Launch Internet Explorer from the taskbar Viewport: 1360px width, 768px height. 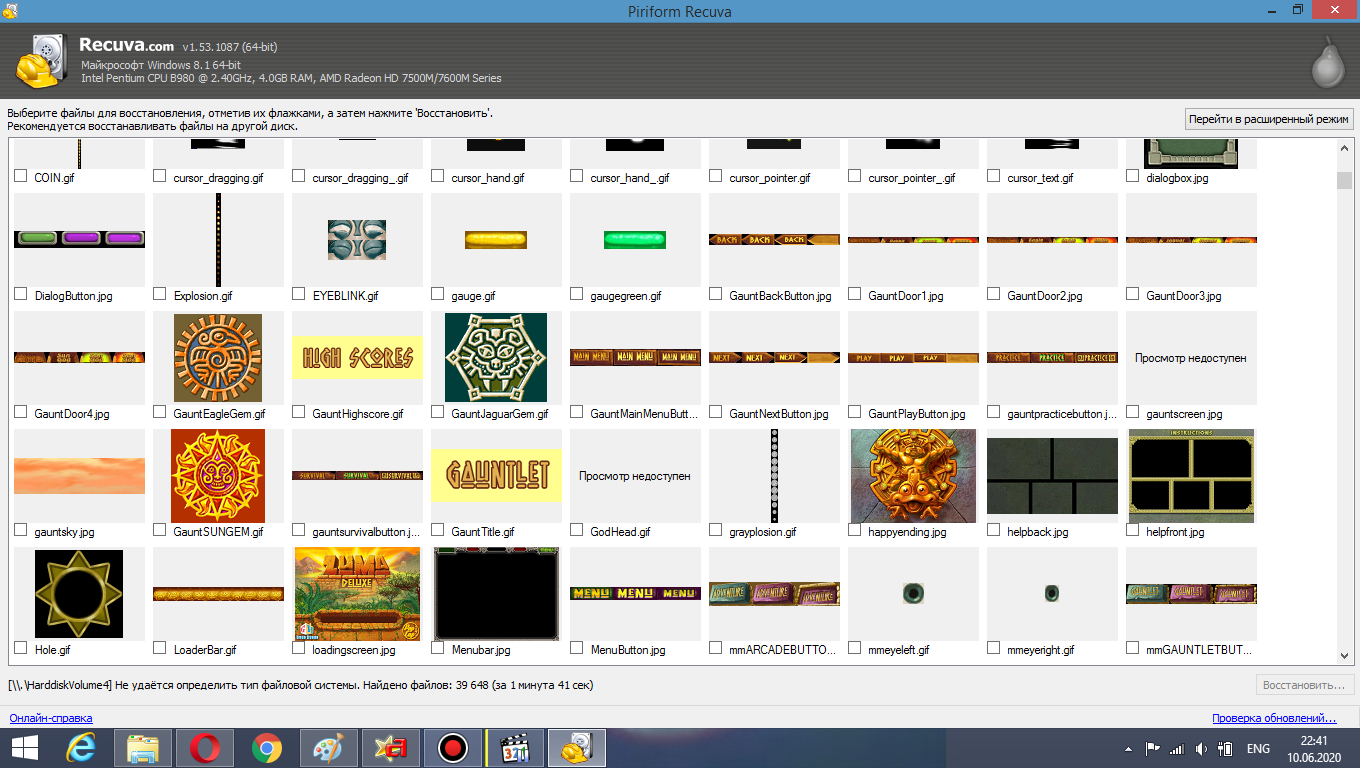(82, 748)
